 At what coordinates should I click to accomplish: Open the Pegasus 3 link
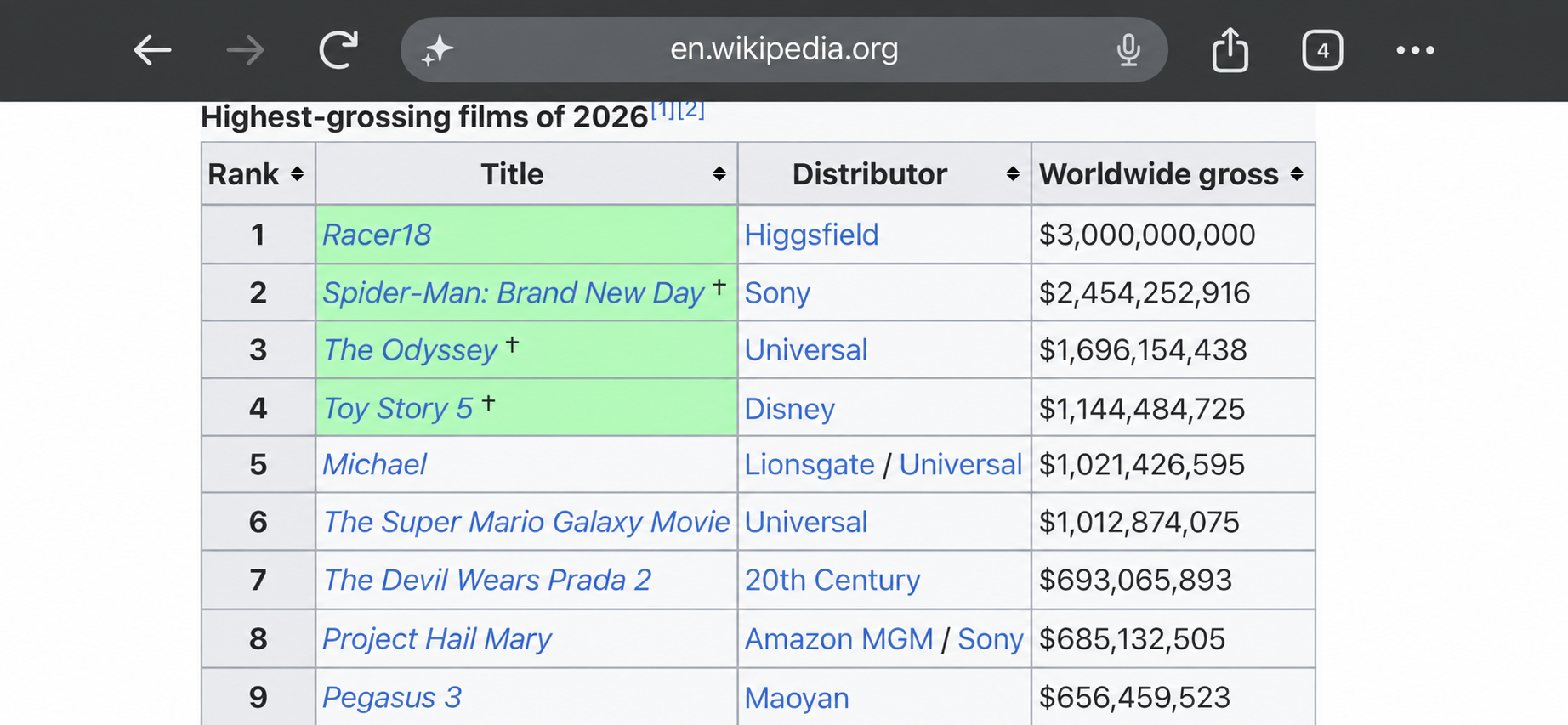pos(392,697)
